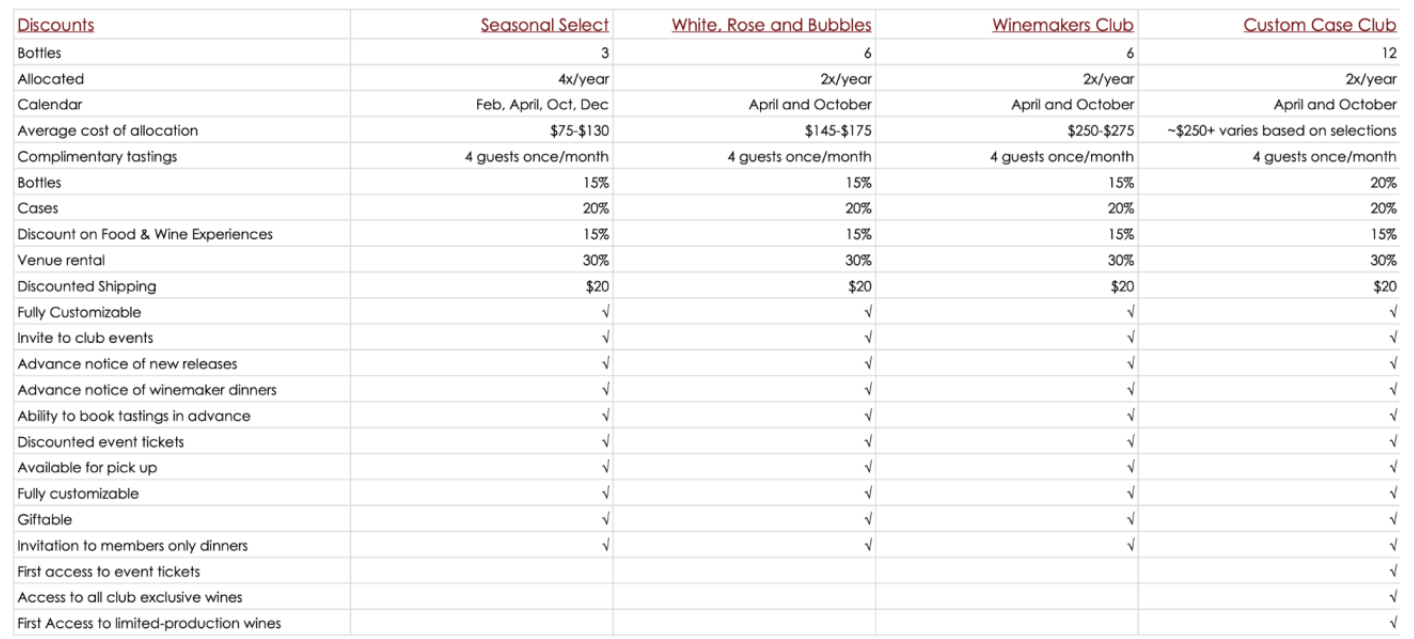Click the Venue rental row label

61,260
